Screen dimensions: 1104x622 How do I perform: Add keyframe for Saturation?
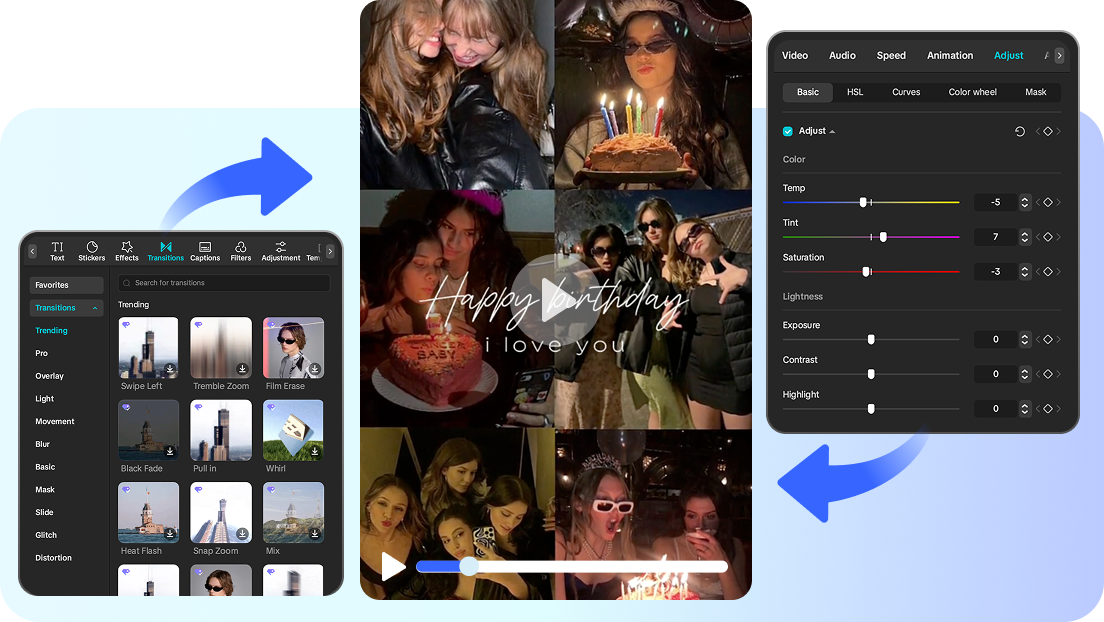tap(1048, 271)
